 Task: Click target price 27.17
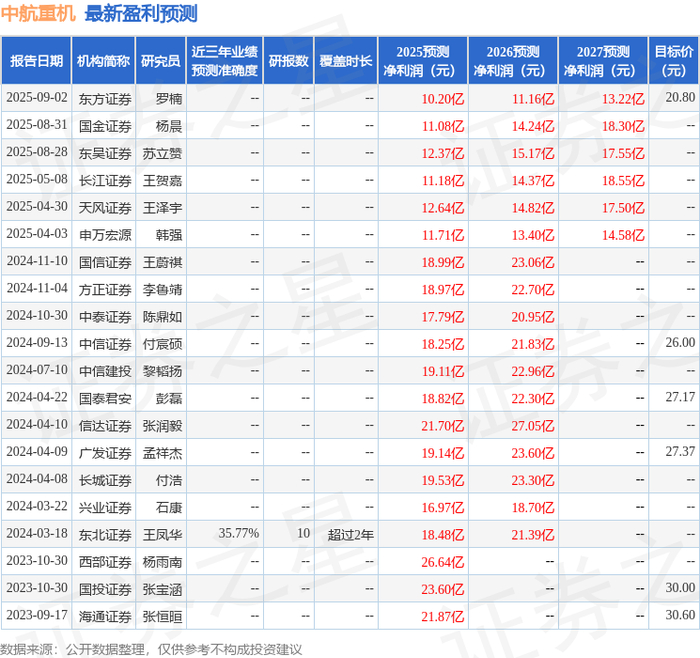click(680, 397)
